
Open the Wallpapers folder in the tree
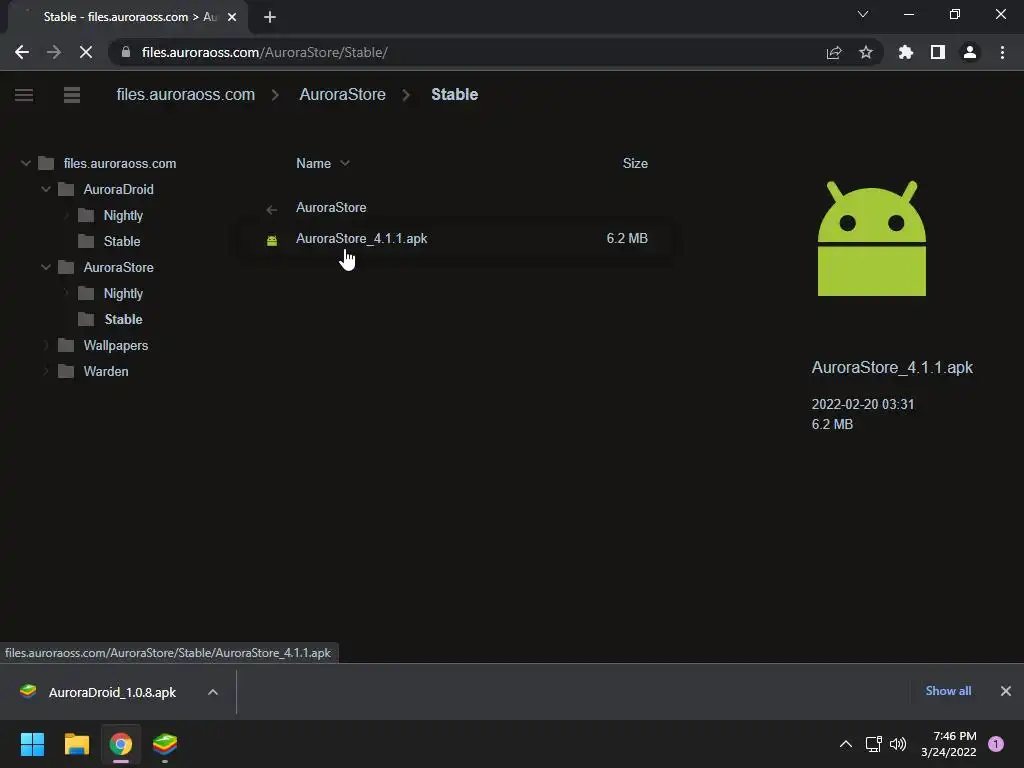point(116,345)
